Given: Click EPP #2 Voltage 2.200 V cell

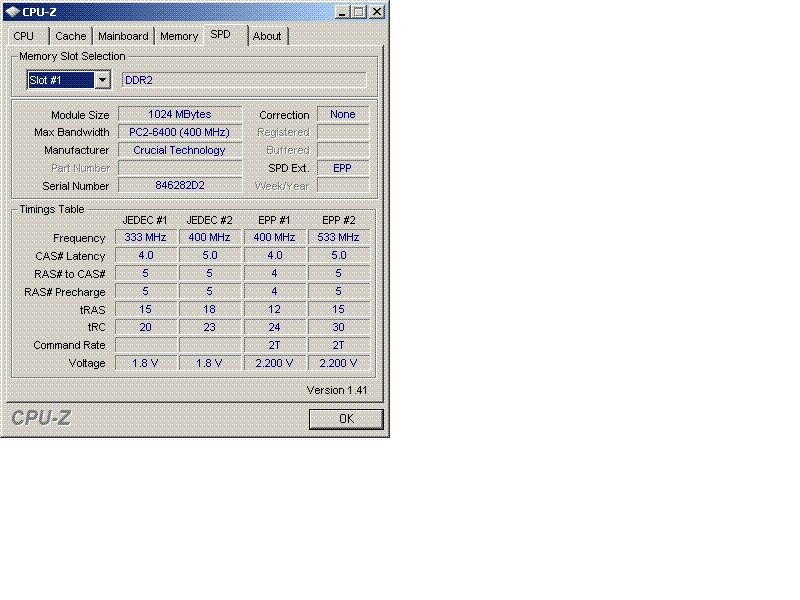Looking at the screenshot, I should point(339,363).
